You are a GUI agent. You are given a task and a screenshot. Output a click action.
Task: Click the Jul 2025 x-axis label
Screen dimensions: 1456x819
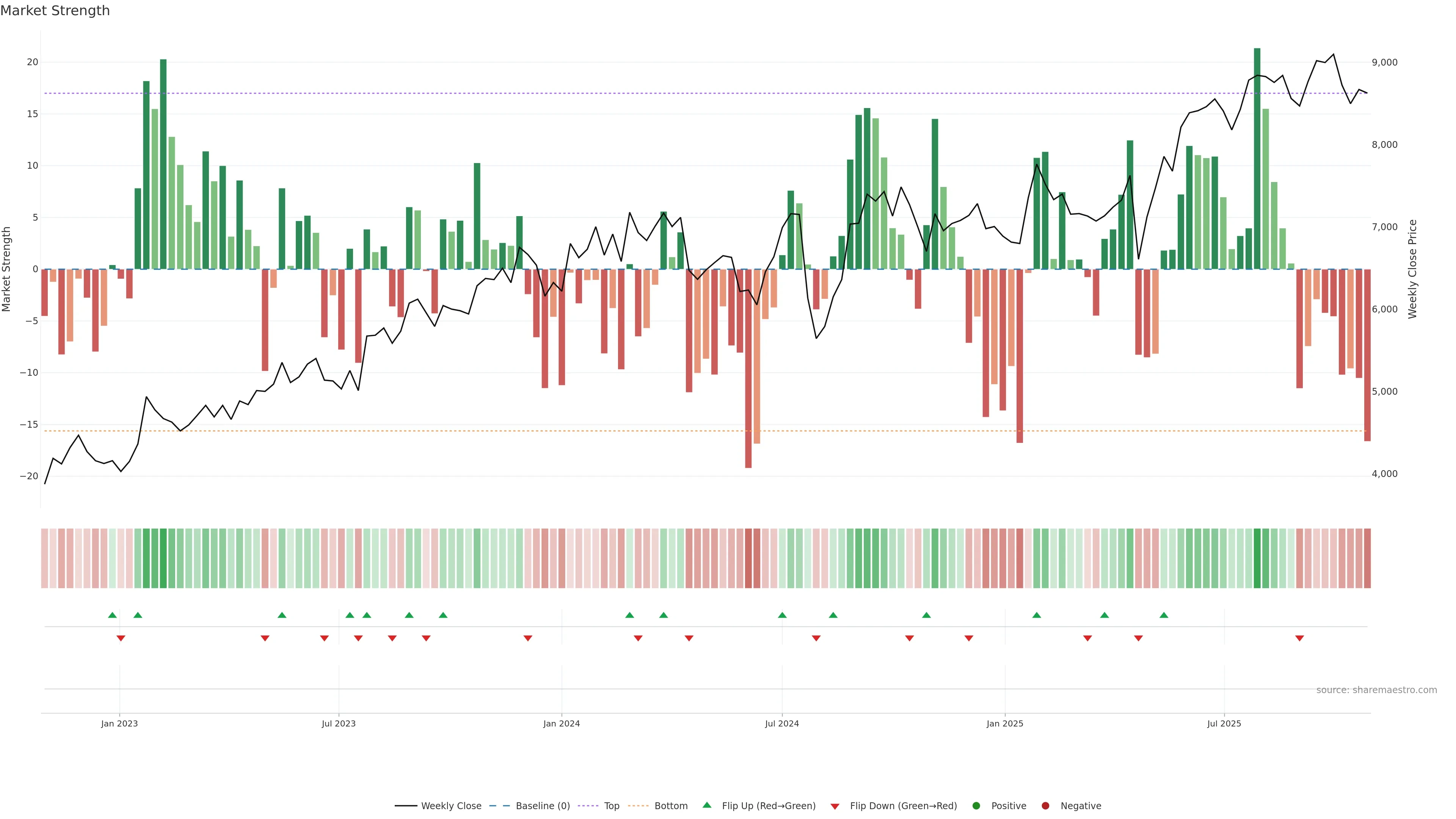click(1224, 723)
